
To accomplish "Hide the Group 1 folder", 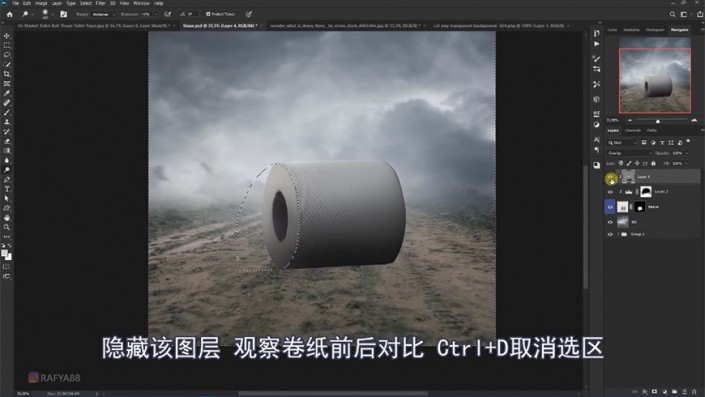I will pyautogui.click(x=610, y=234).
